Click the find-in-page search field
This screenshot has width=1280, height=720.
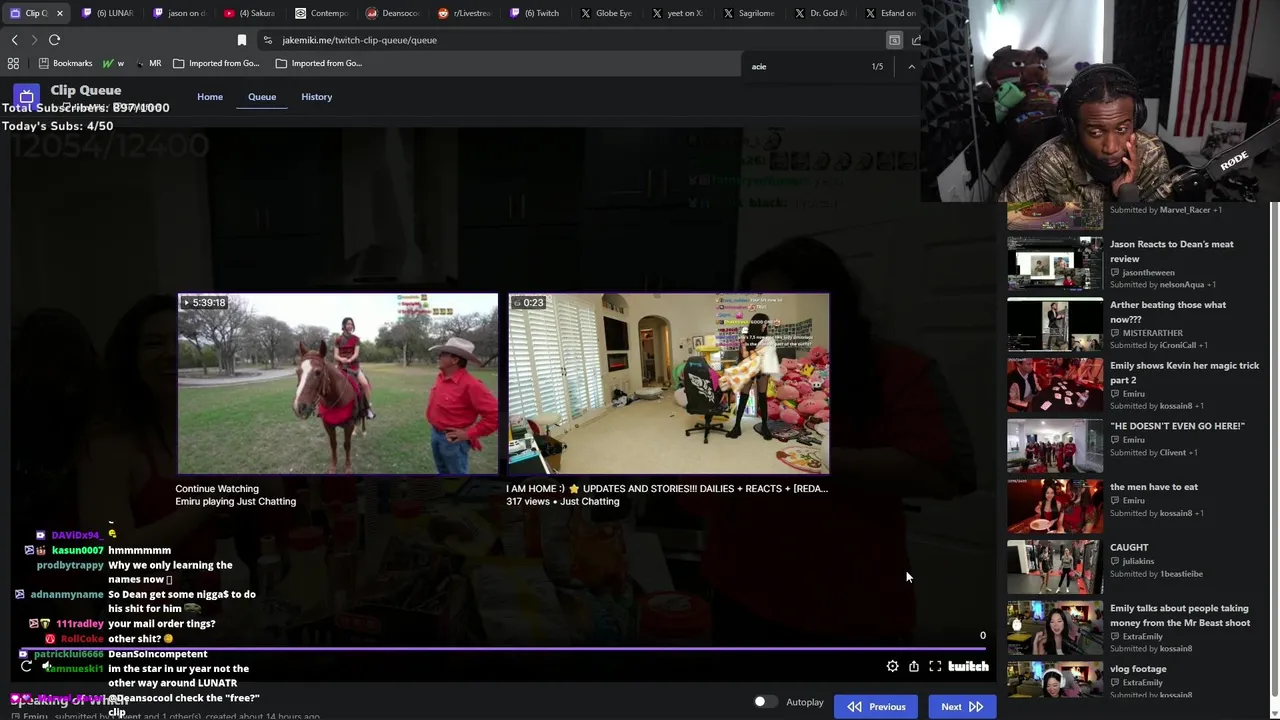point(805,66)
